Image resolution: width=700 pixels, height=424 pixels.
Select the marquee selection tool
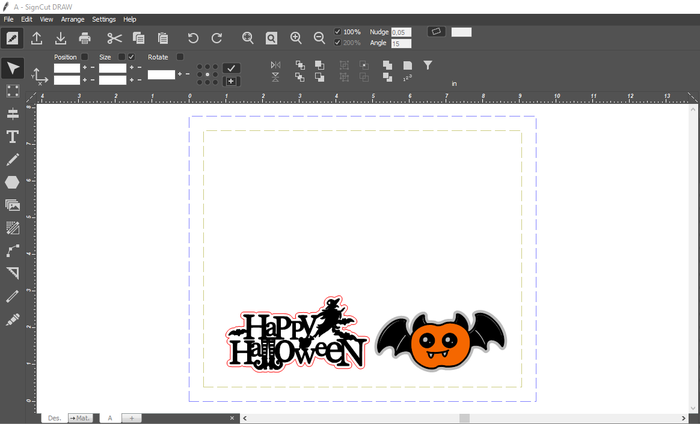(x=12, y=91)
